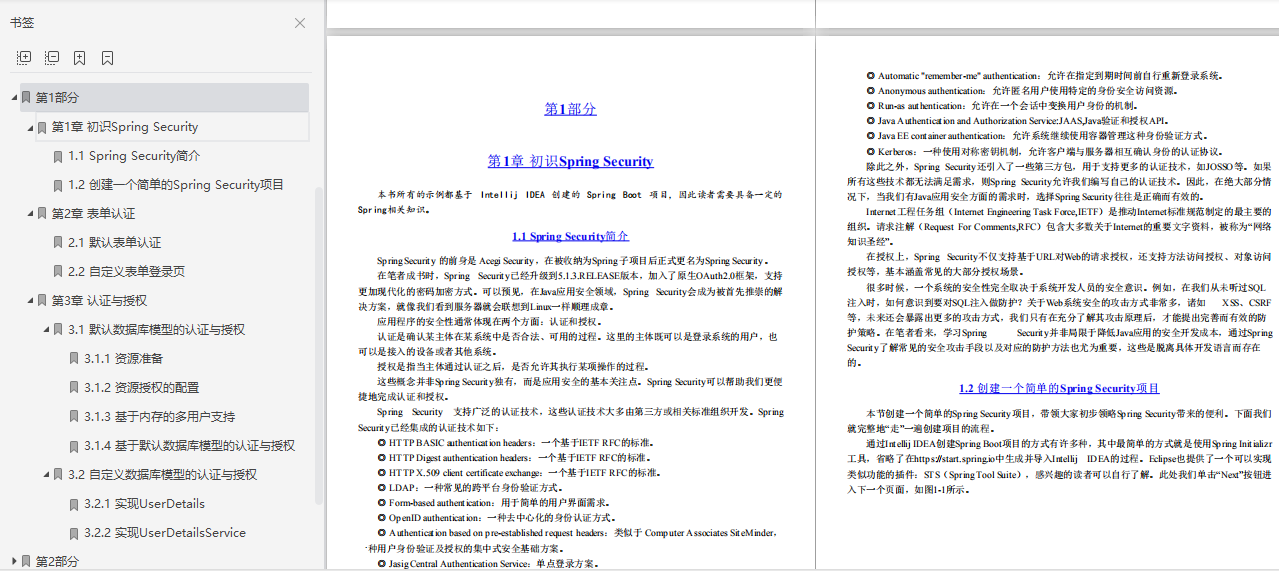This screenshot has width=1279, height=571.
Task: Jump to bookmark 第2章 表单认证
Action: pyautogui.click(x=93, y=214)
